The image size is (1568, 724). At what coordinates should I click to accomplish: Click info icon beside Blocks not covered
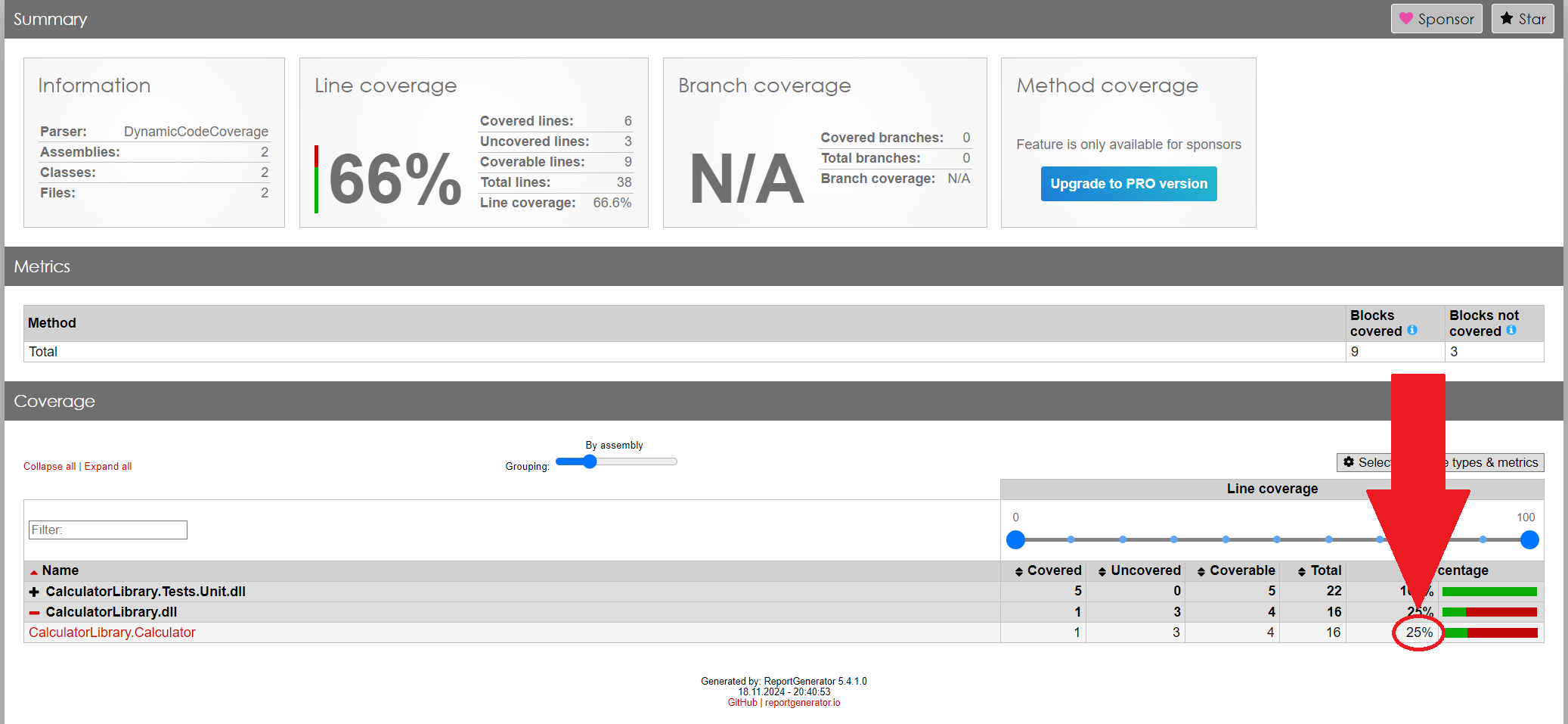pos(1511,331)
